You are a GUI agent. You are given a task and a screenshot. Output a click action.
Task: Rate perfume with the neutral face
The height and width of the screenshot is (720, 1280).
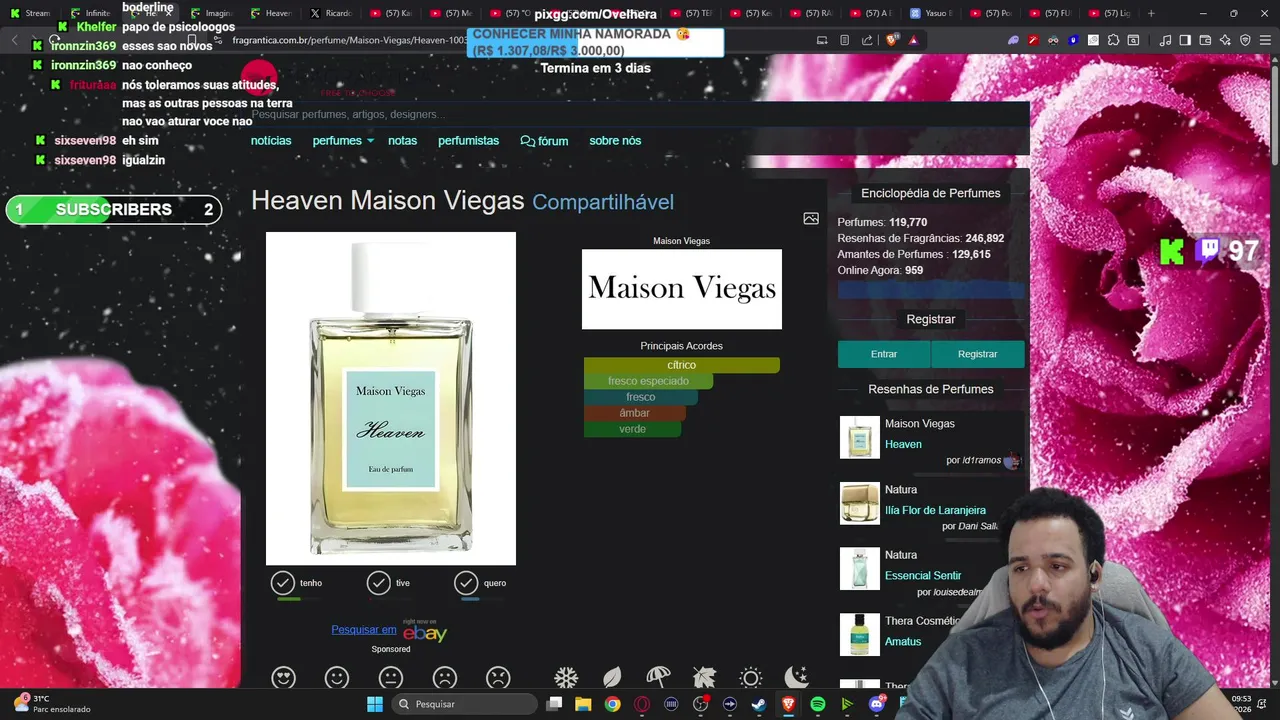391,678
